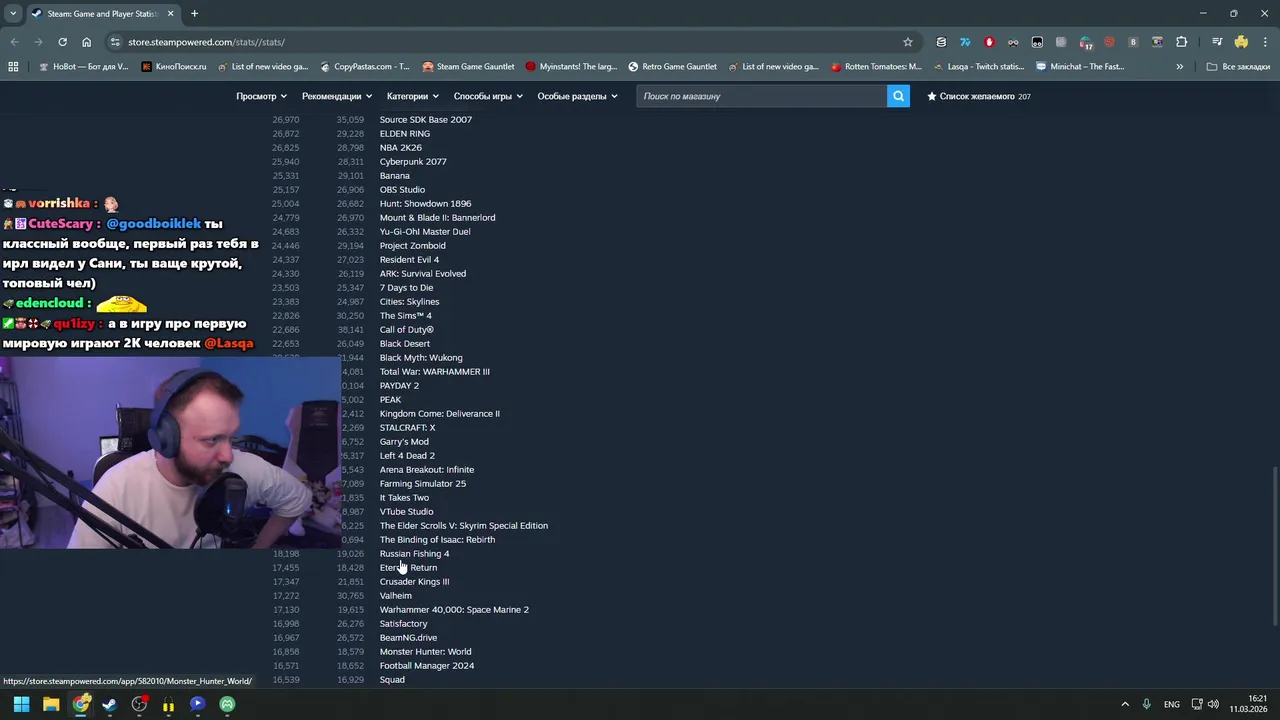
Task: Expand the Рекомендации dropdown menu
Action: (336, 96)
